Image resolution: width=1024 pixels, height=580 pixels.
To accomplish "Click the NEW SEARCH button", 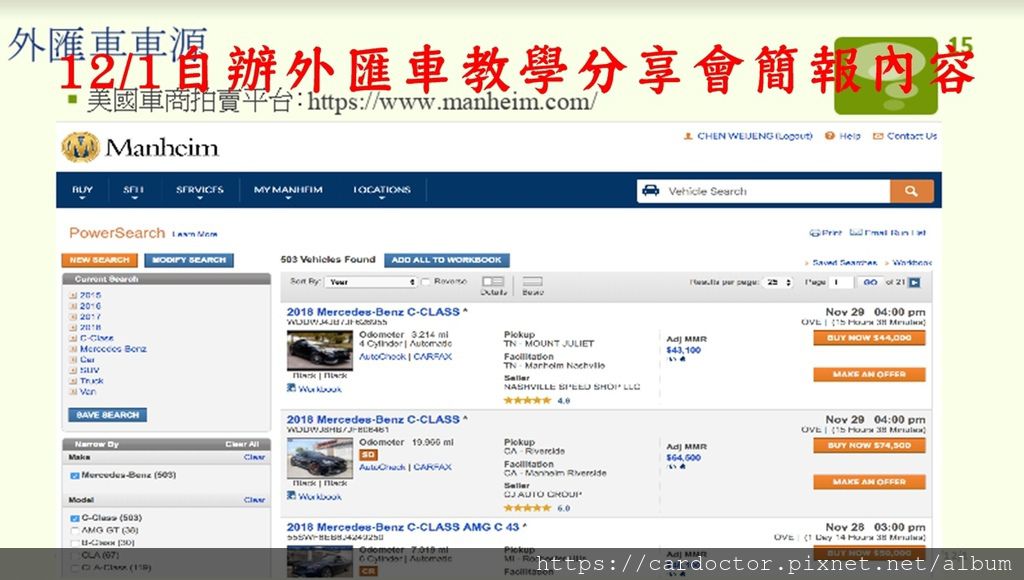I will [99, 260].
